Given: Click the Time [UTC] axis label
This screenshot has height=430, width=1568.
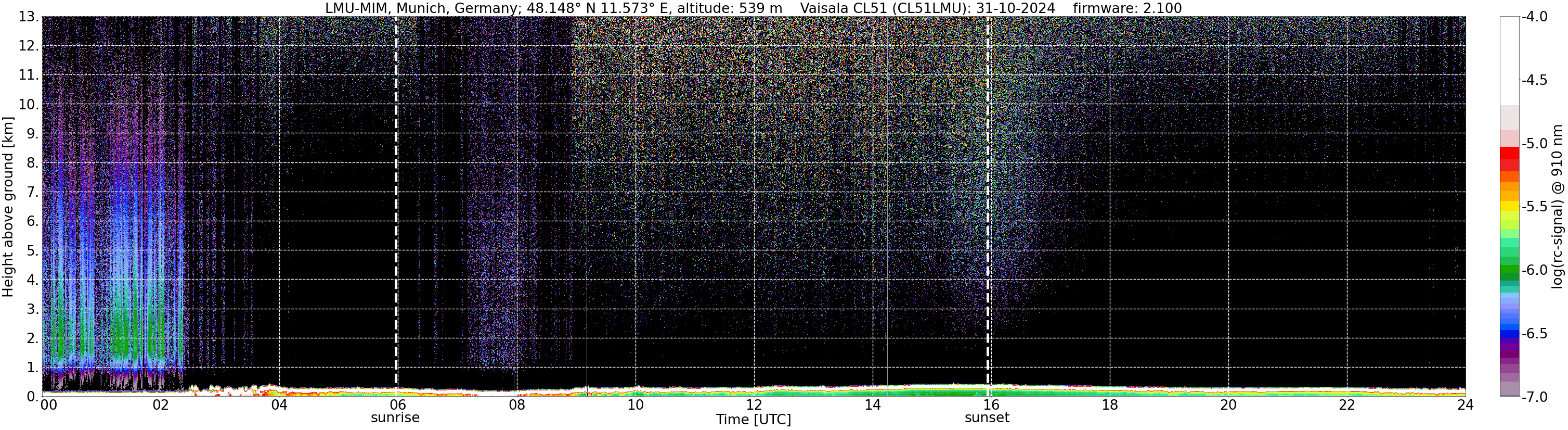Looking at the screenshot, I should click(754, 420).
